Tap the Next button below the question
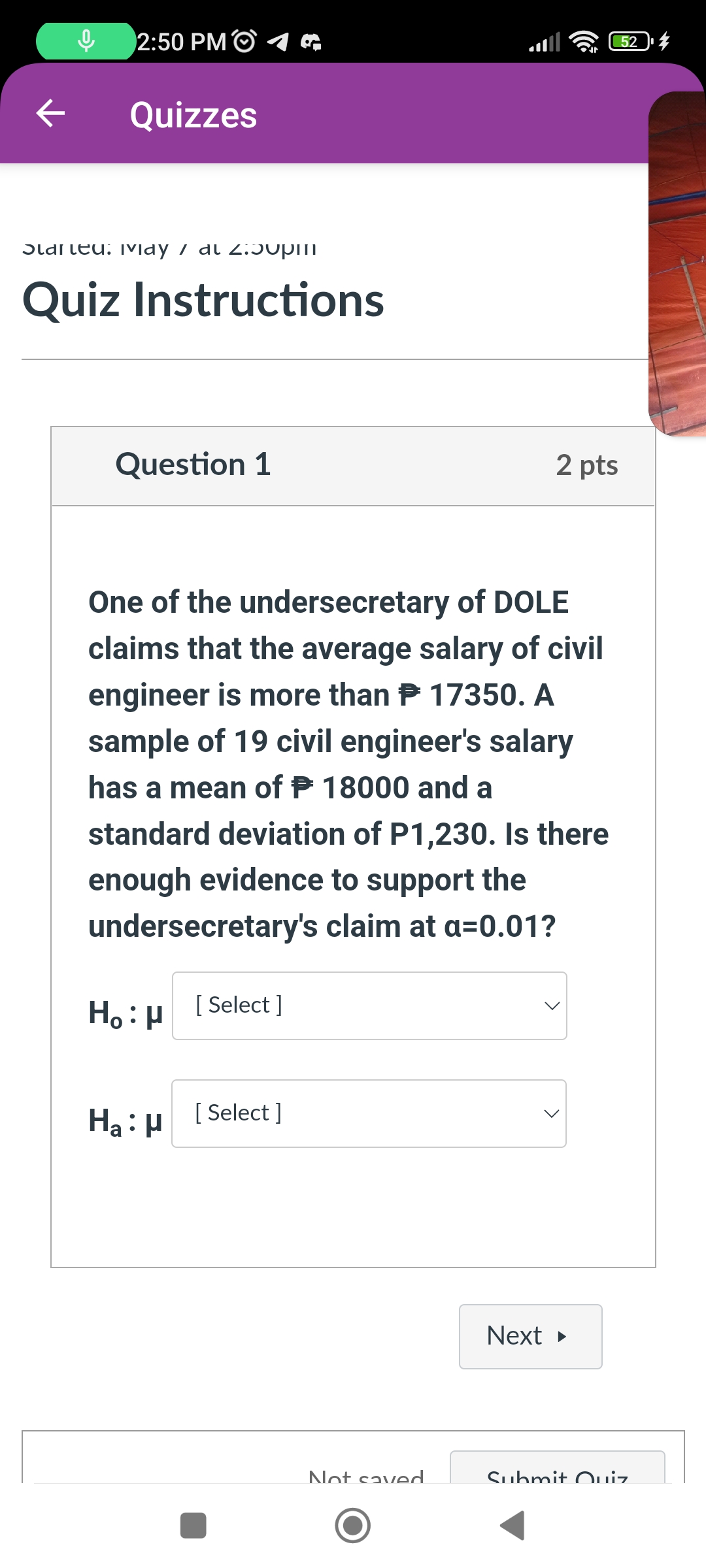The height and width of the screenshot is (1568, 706). [530, 1336]
